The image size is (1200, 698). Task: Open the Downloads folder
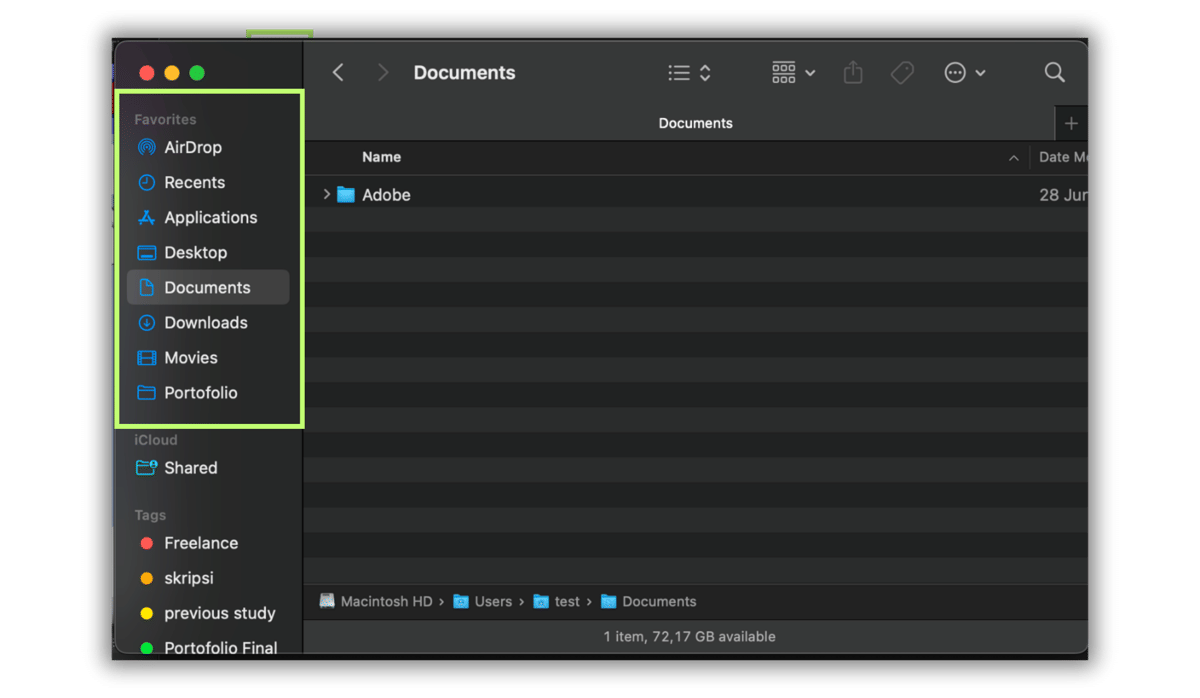(205, 322)
